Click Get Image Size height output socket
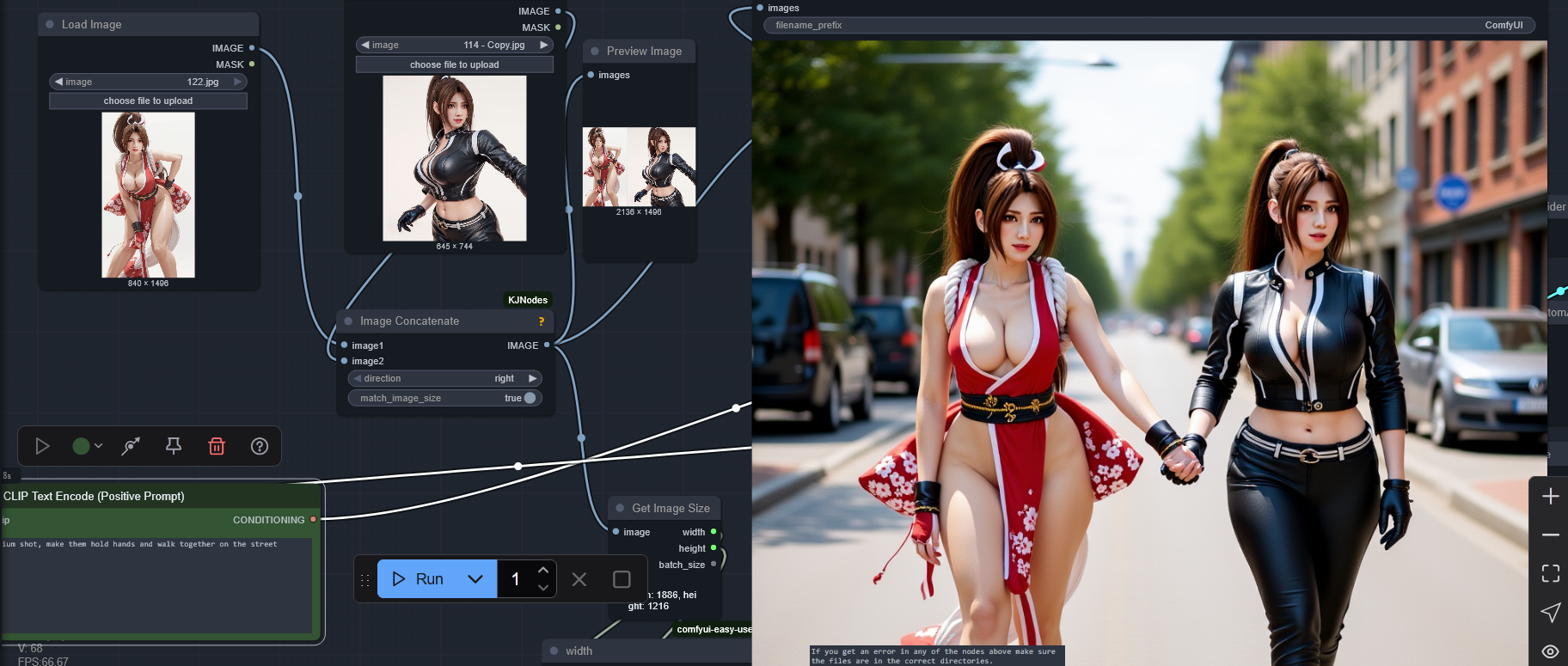The width and height of the screenshot is (1568, 666). (714, 547)
